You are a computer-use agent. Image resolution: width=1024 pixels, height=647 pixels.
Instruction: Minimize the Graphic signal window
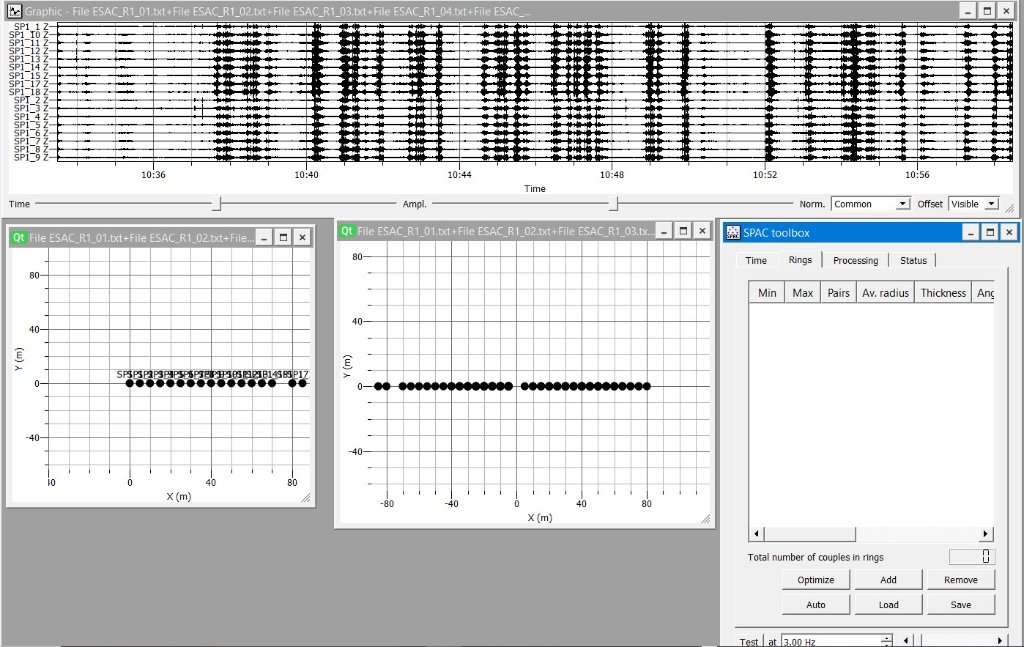(966, 10)
